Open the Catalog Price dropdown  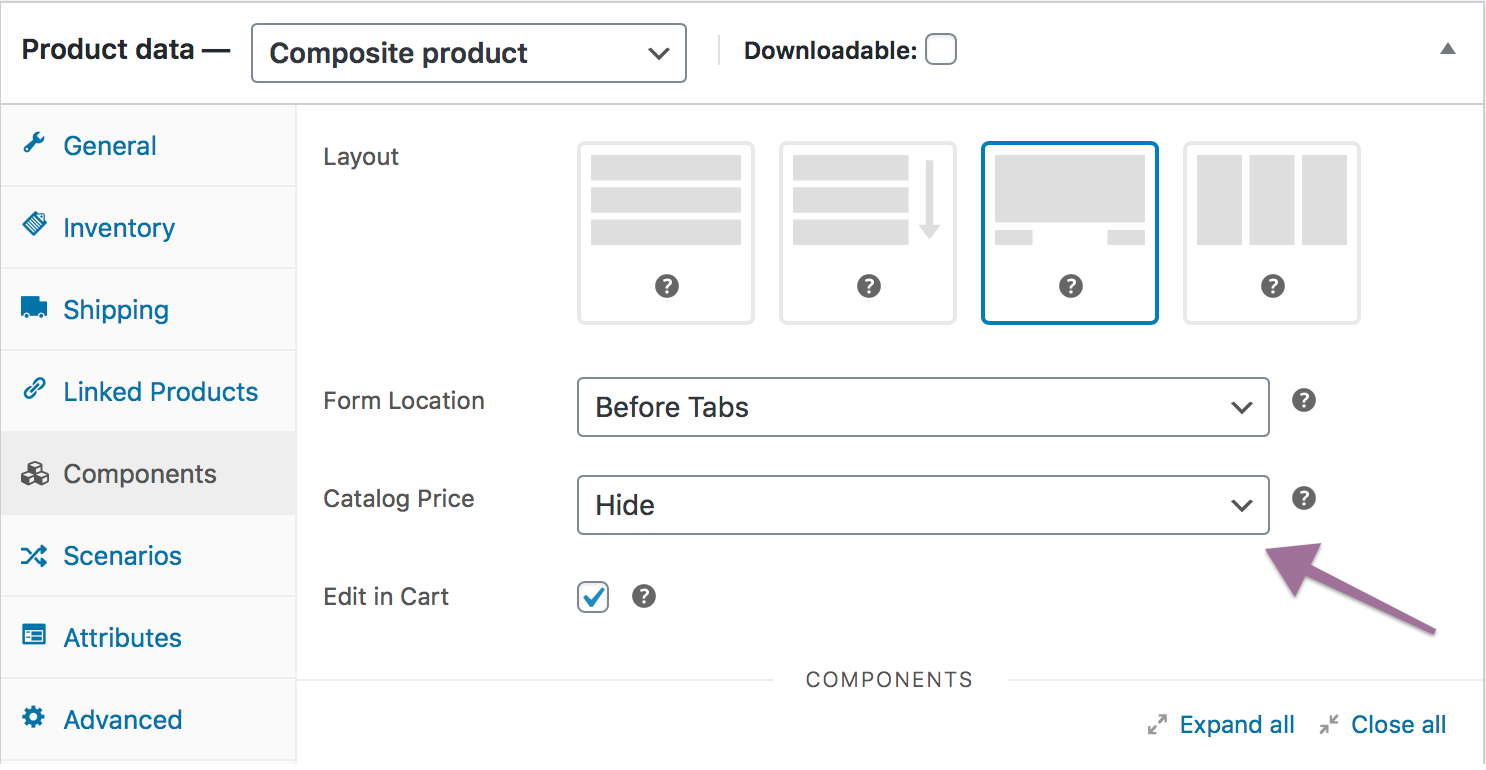coord(923,505)
